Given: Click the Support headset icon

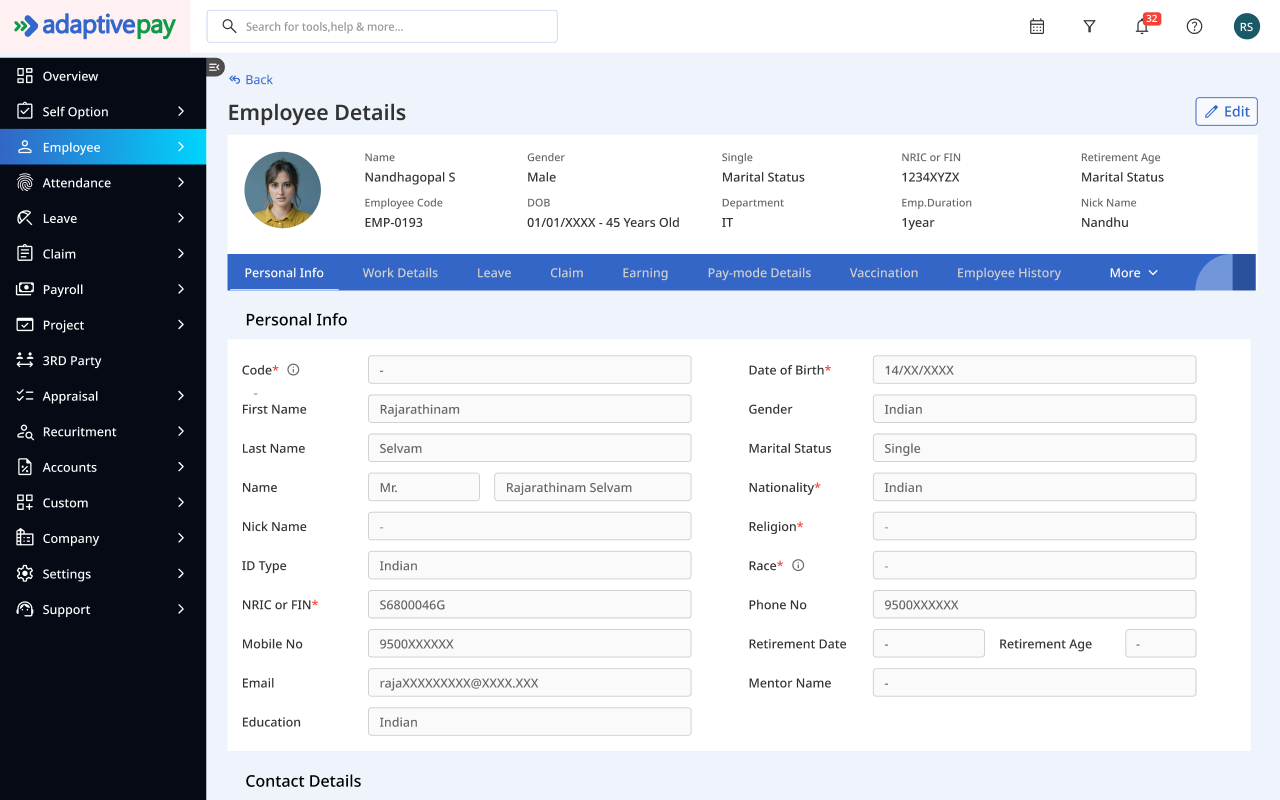Looking at the screenshot, I should tap(25, 609).
